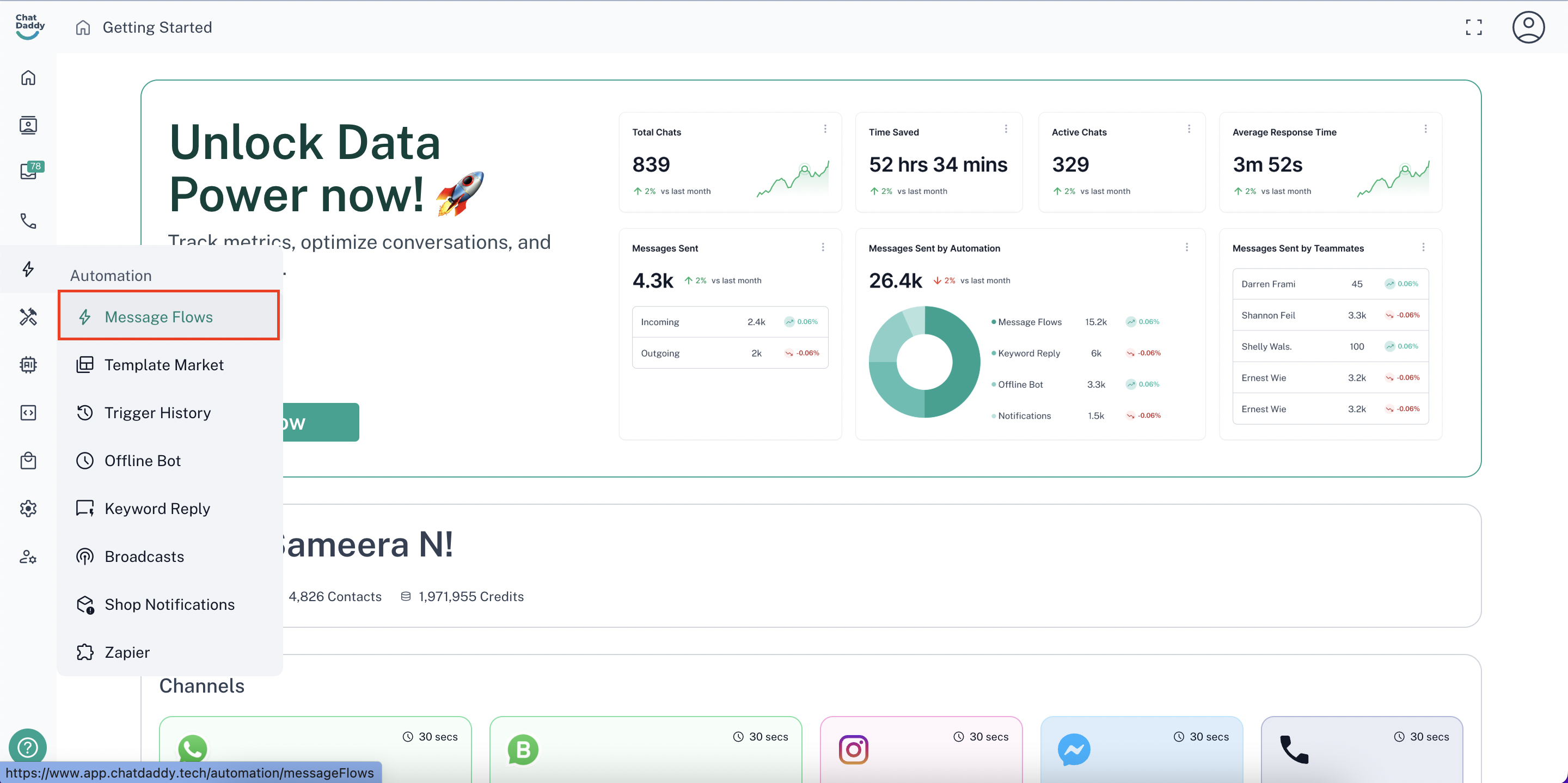Open Messages Sent by Automation options menu

pos(1186,247)
